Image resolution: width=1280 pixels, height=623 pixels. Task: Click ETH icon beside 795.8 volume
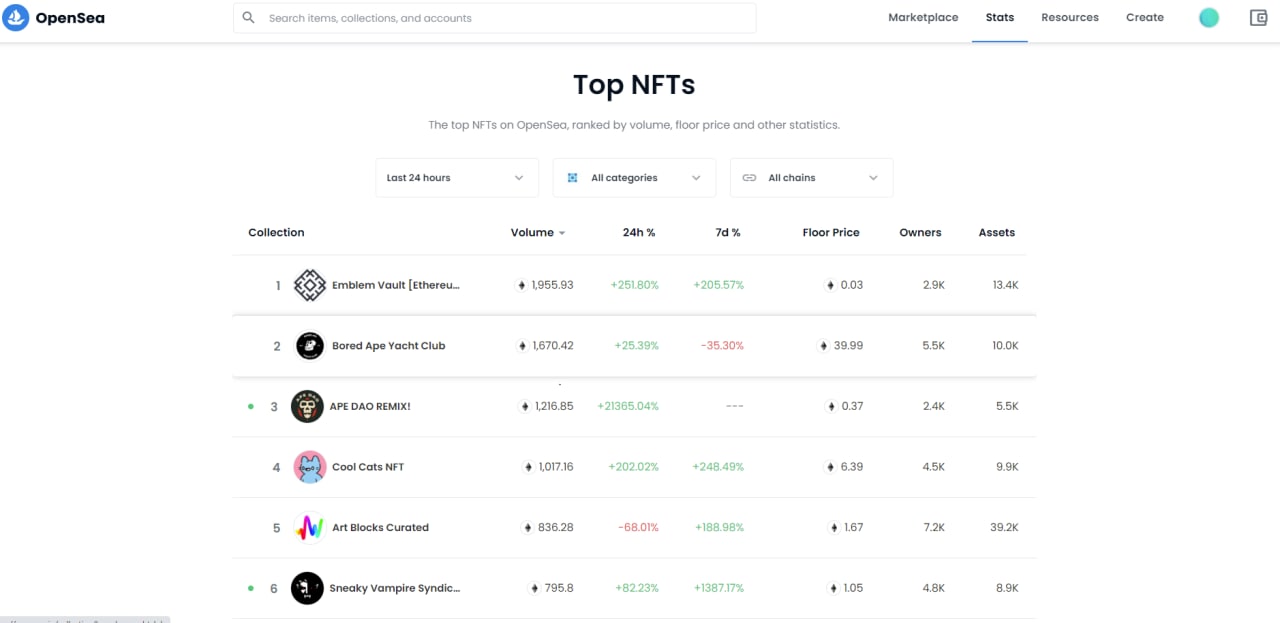point(535,588)
